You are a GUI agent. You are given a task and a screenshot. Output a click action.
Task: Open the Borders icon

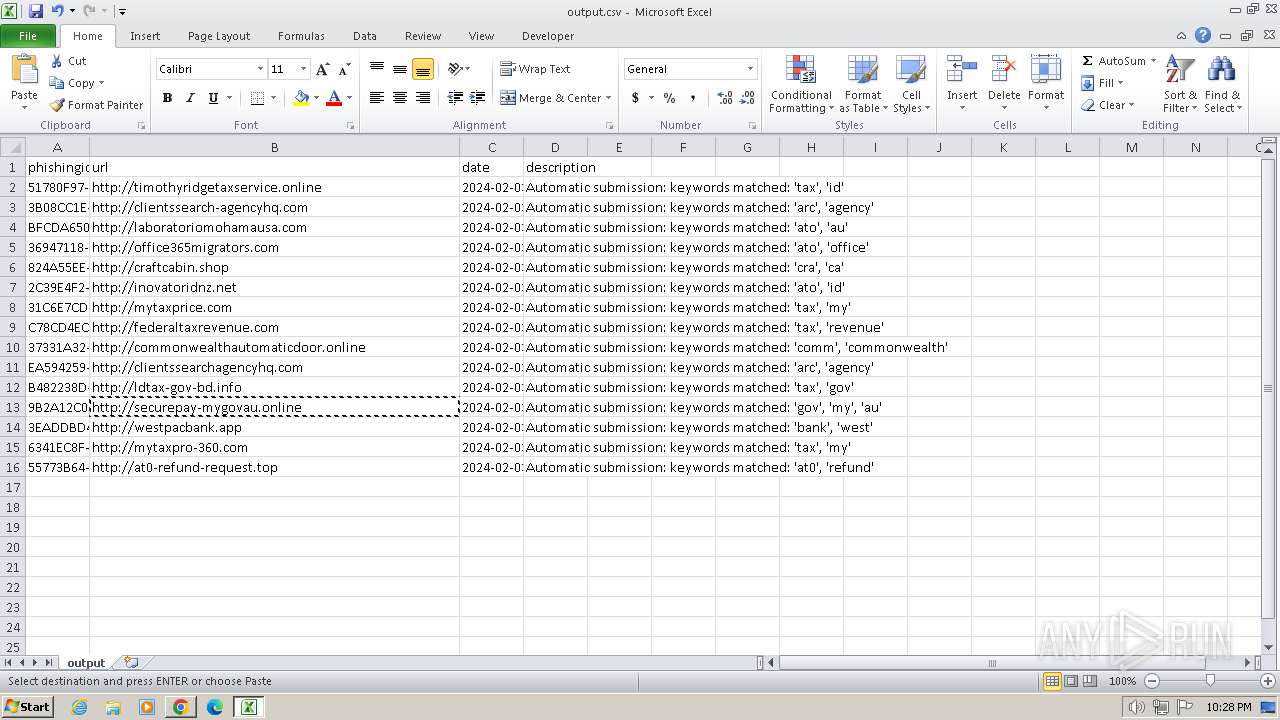click(257, 98)
